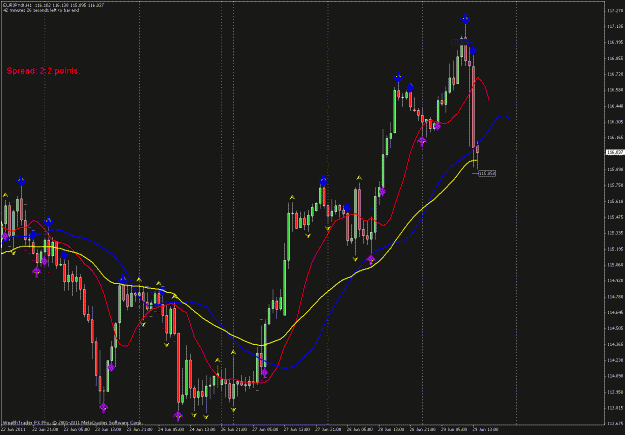The height and width of the screenshot is (435, 625).
Task: Select the highlighted current price on the price axis
Action: pos(615,152)
